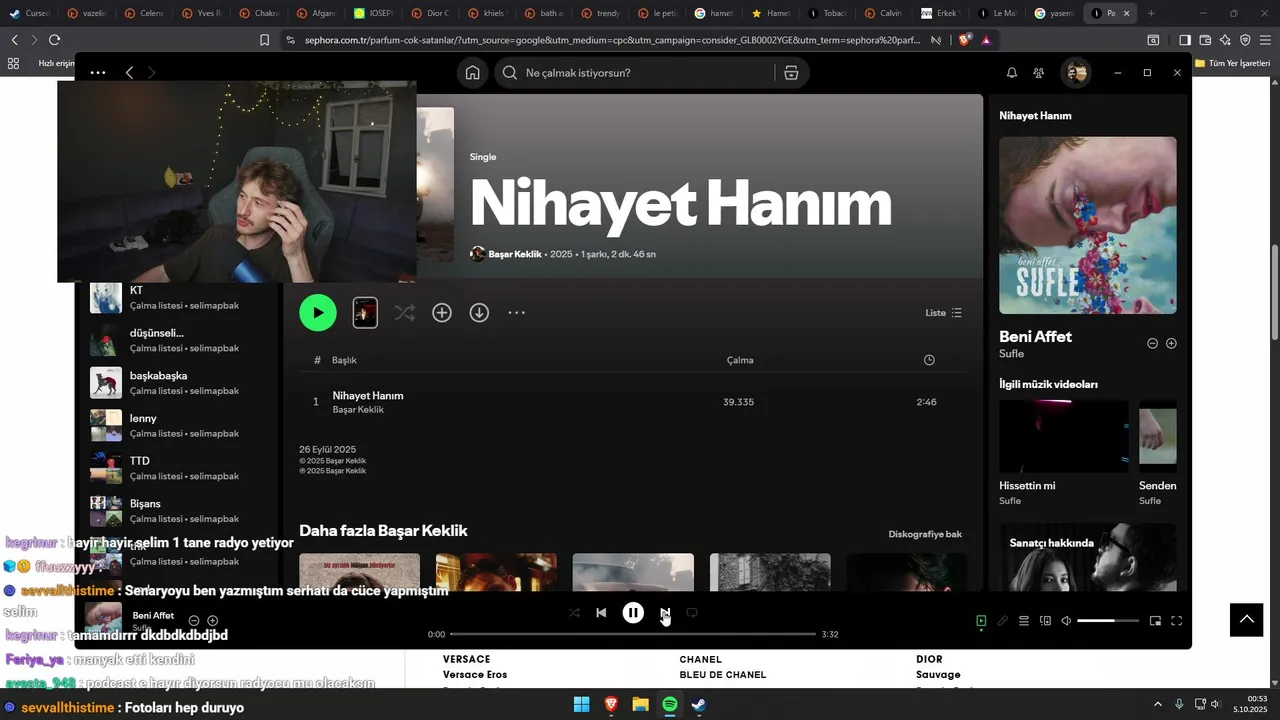Click the bookmark icon in the address bar
The height and width of the screenshot is (720, 1280).
point(264,40)
